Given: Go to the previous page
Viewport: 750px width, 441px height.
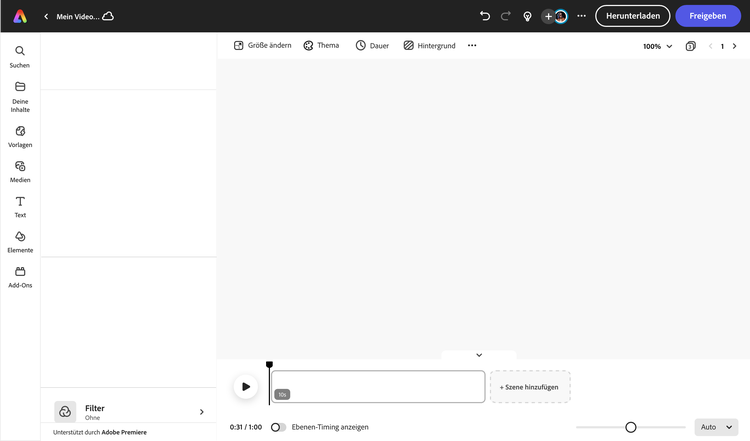Looking at the screenshot, I should coord(710,46).
